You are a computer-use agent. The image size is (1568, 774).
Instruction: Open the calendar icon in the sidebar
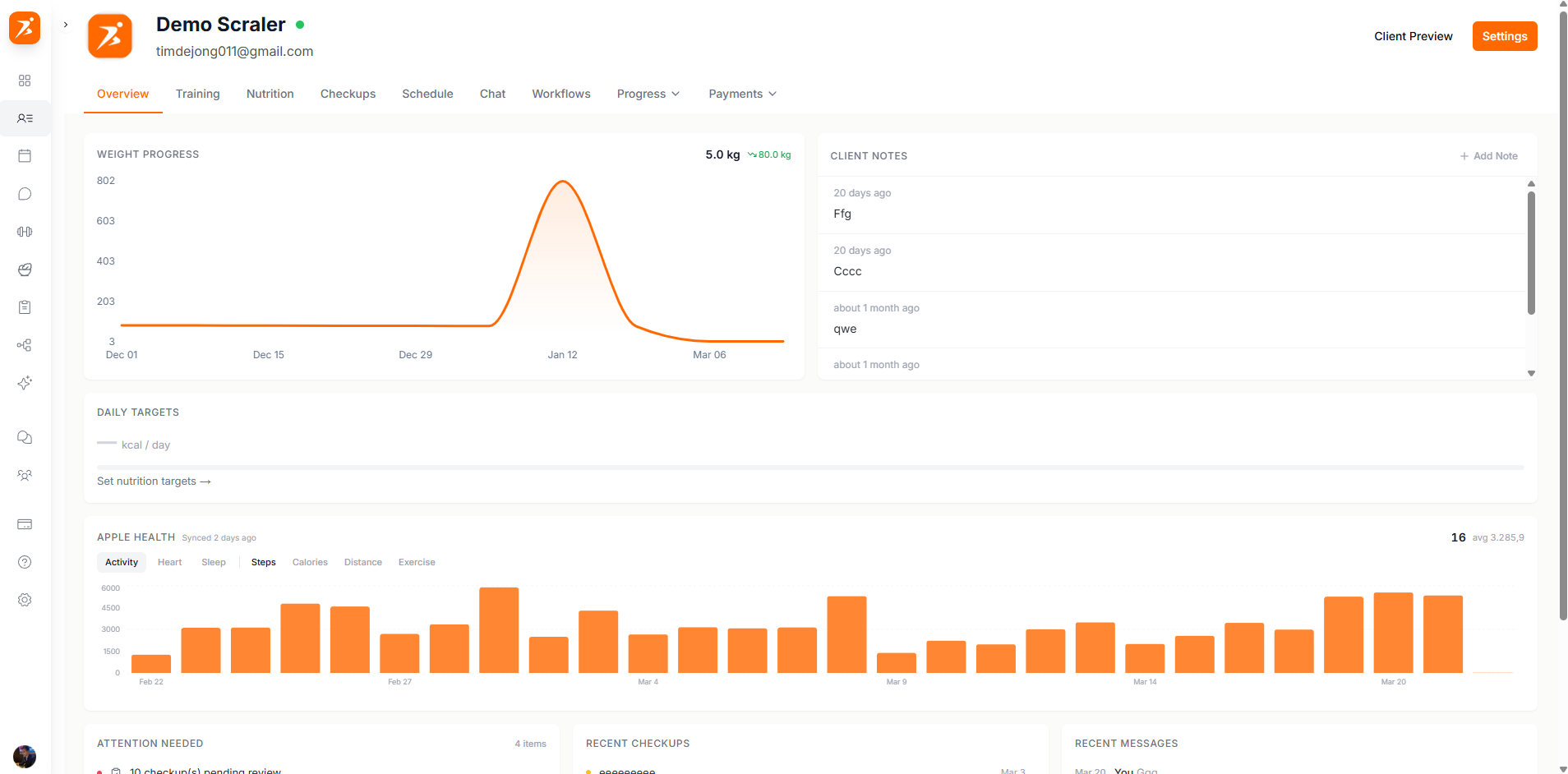pyautogui.click(x=25, y=155)
